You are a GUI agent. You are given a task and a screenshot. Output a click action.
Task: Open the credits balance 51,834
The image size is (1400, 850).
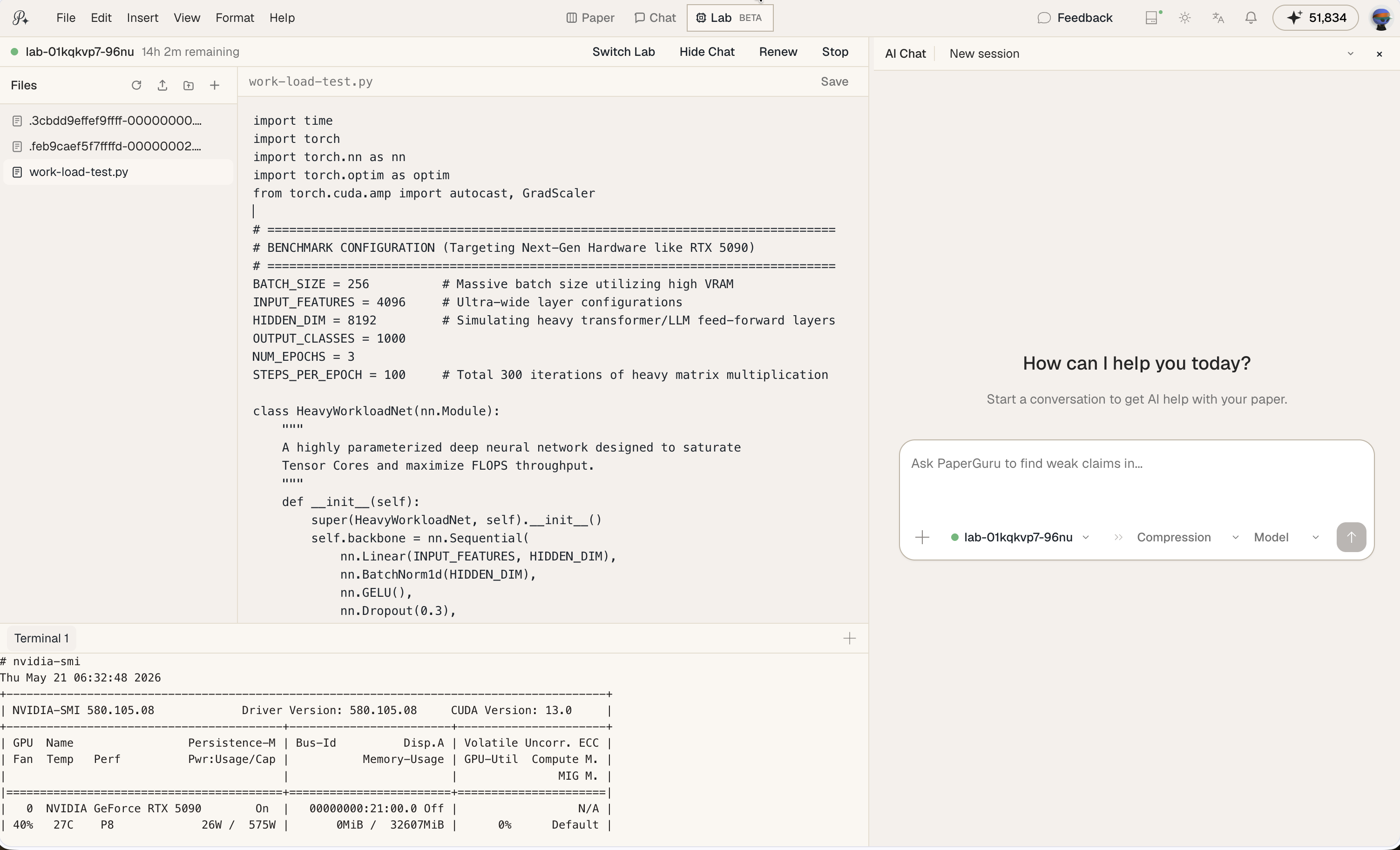1315,18
